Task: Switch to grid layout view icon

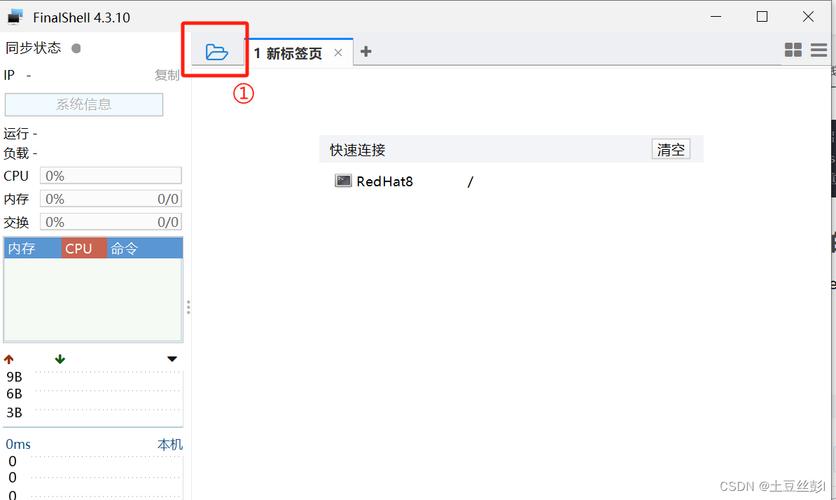Action: (x=793, y=50)
